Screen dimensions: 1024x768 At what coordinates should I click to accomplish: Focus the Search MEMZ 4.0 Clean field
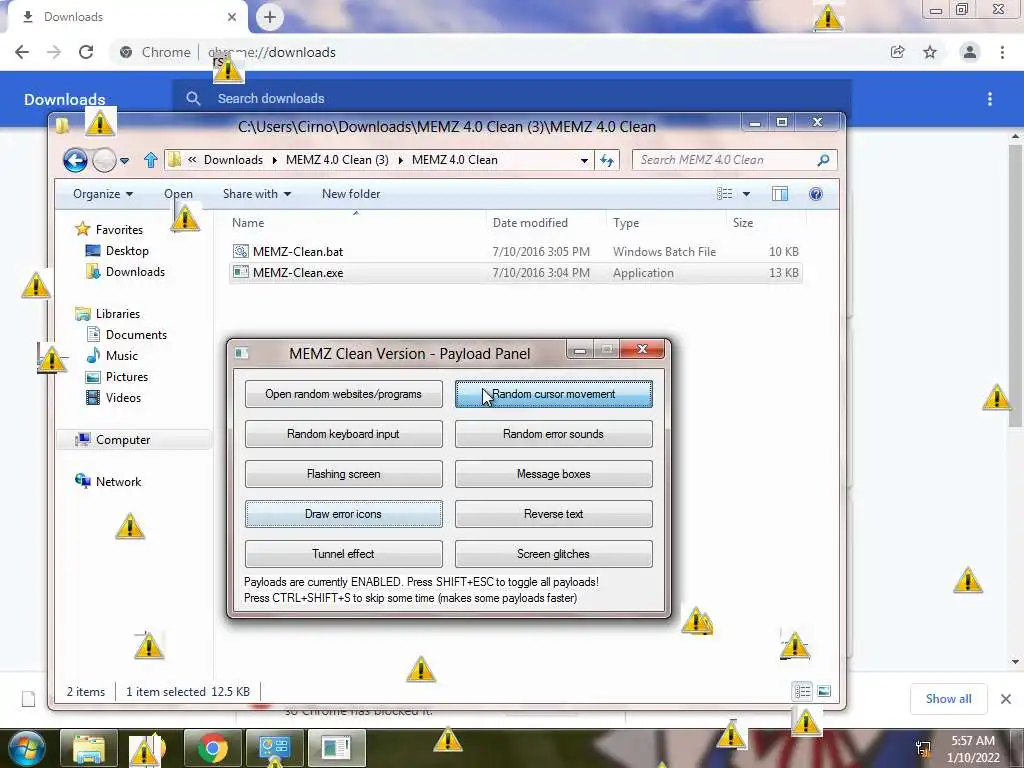[x=734, y=160]
